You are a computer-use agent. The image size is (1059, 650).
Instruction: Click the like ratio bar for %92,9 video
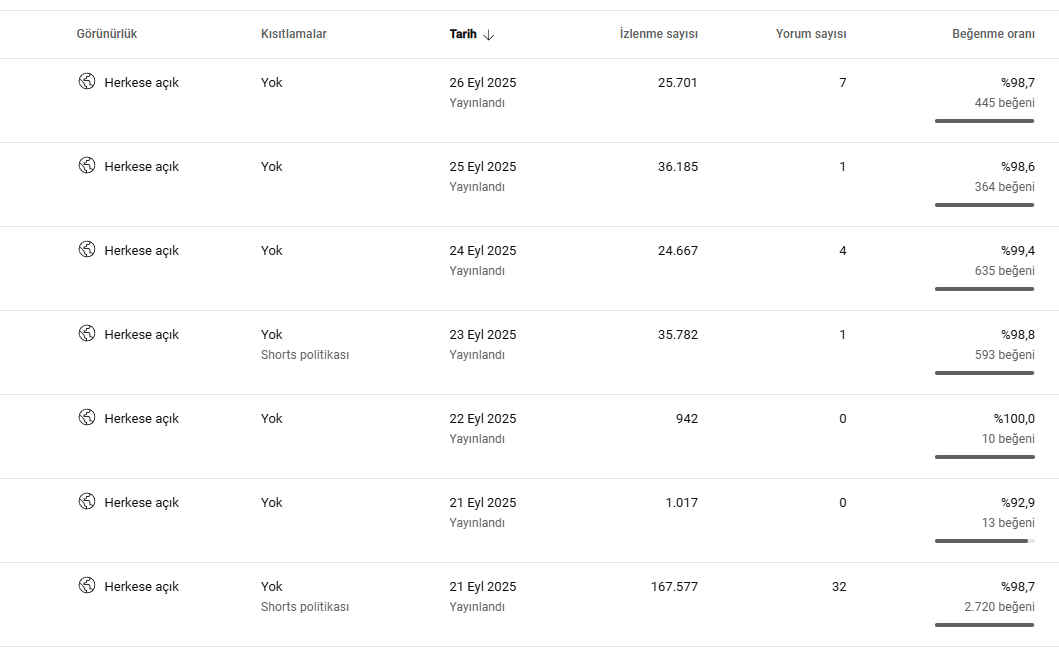click(985, 541)
